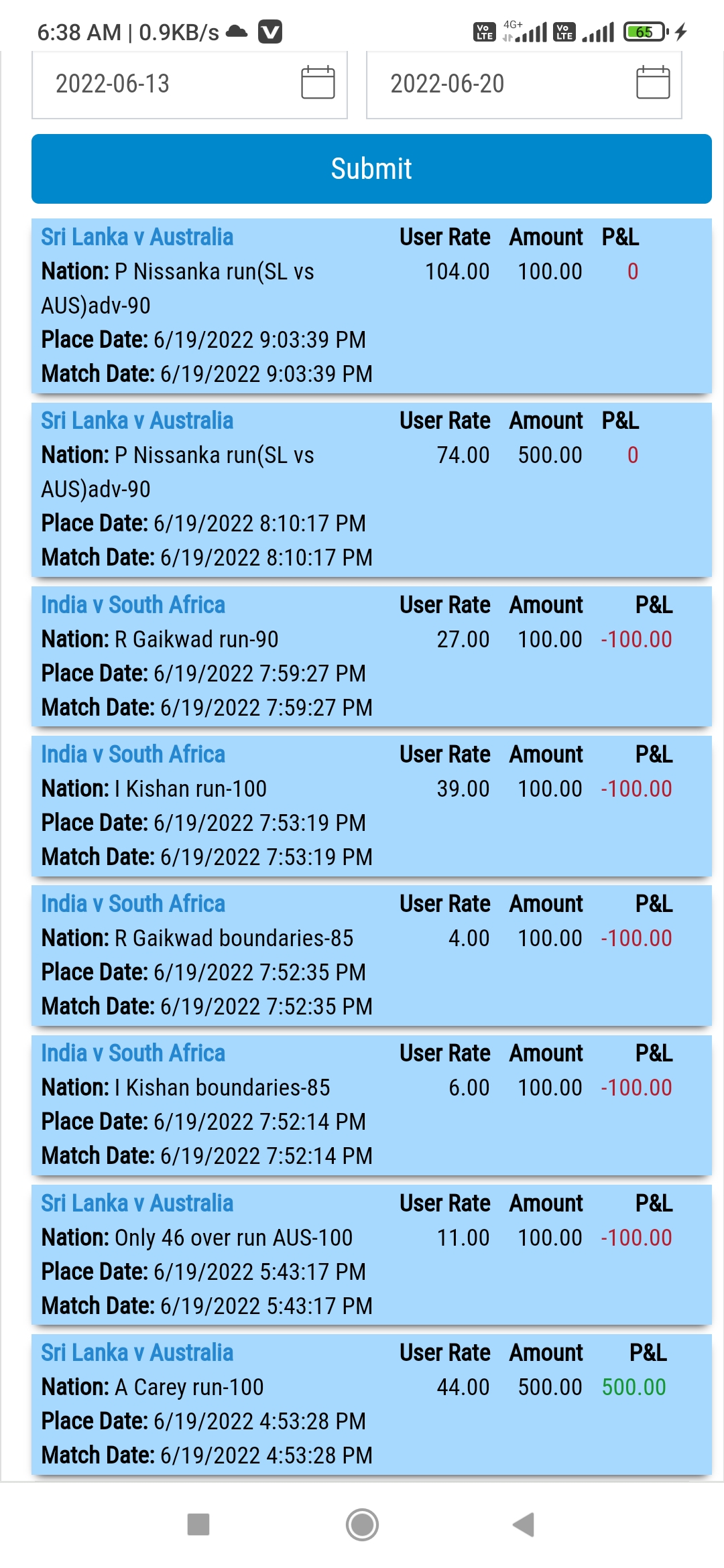This screenshot has height=1568, width=724.
Task: Open the I Kishan run-100 match link
Action: point(133,755)
